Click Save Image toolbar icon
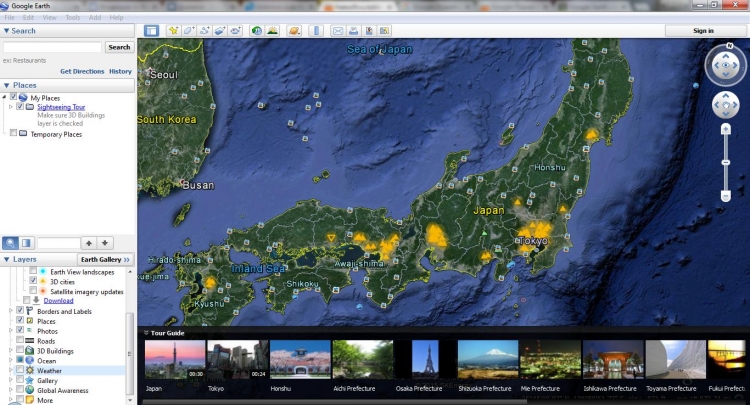The width and height of the screenshot is (750, 405). click(x=369, y=31)
